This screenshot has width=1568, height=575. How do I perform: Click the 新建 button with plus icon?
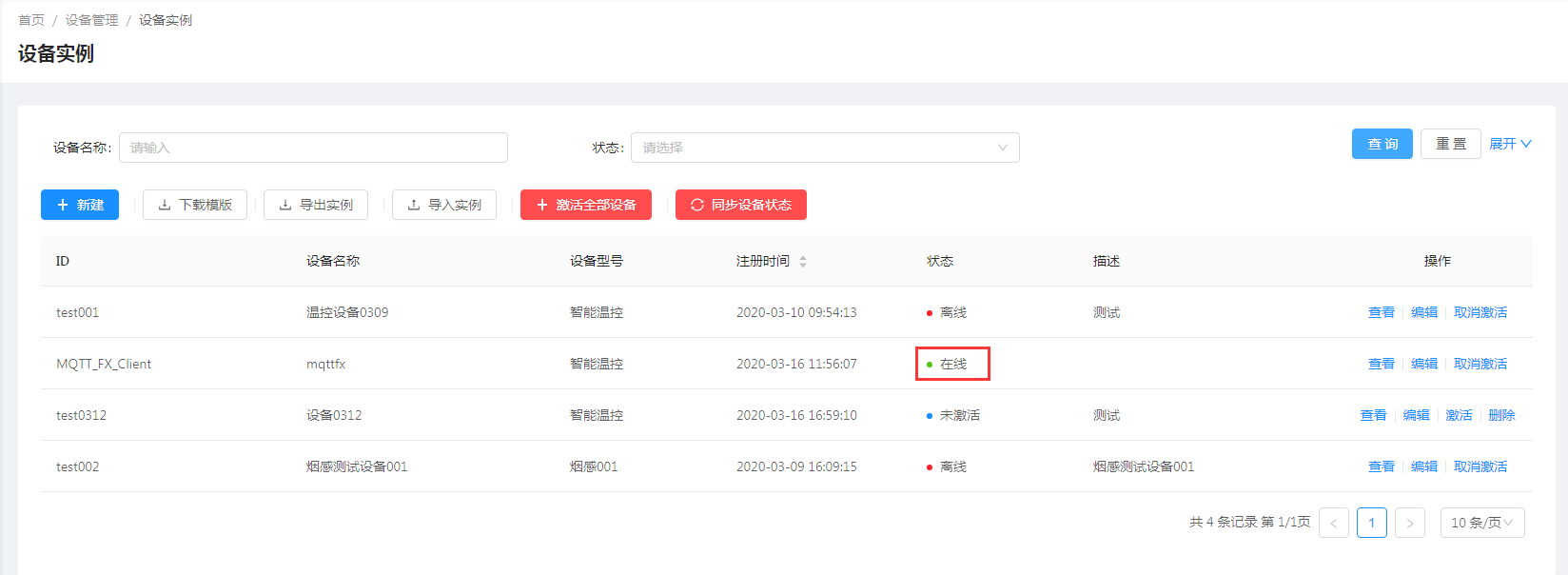click(80, 205)
